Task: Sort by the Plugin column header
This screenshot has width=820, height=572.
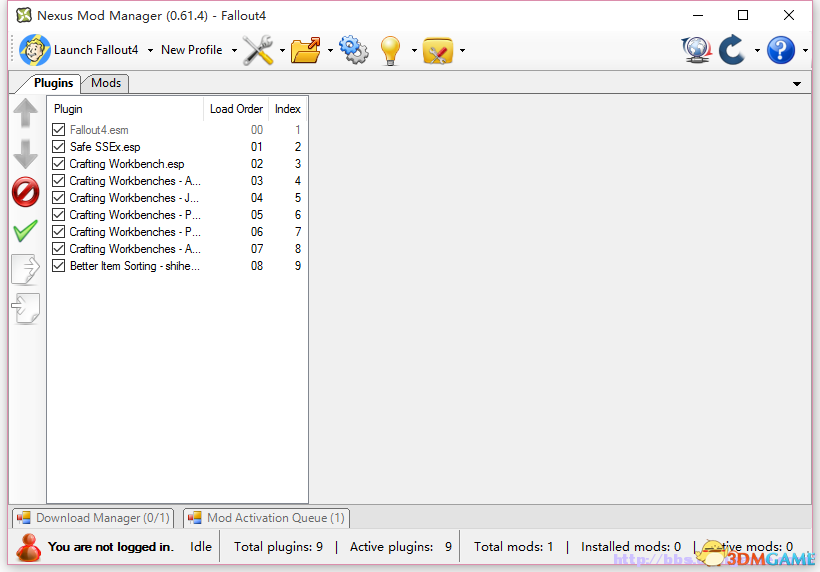Action: 125,109
